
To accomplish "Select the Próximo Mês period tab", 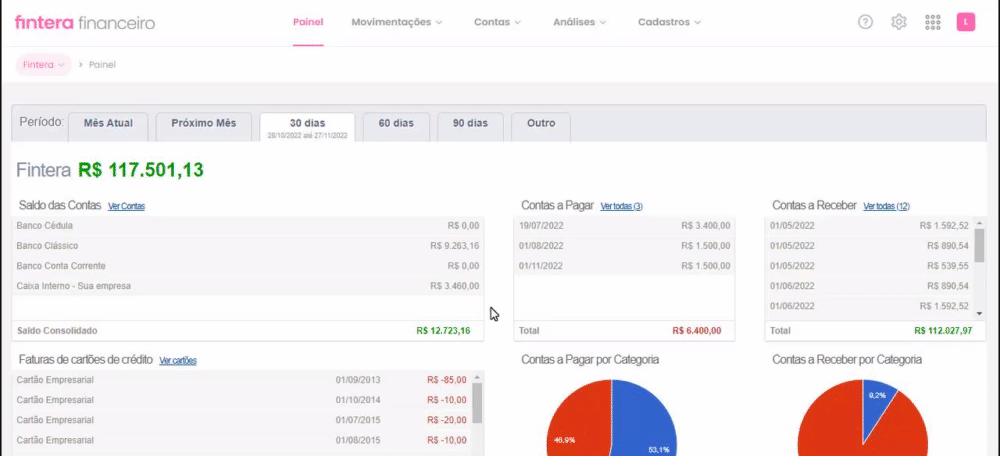I will click(x=203, y=127).
